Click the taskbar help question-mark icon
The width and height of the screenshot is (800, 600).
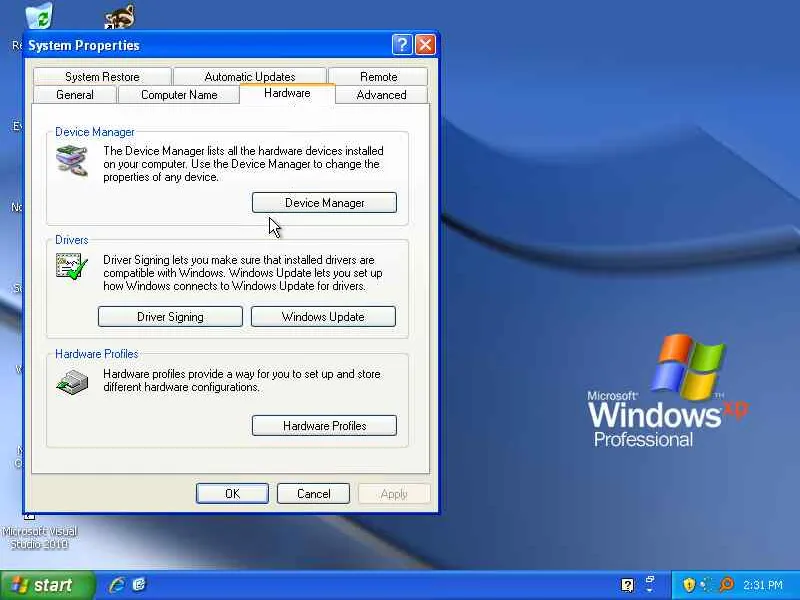tap(628, 585)
